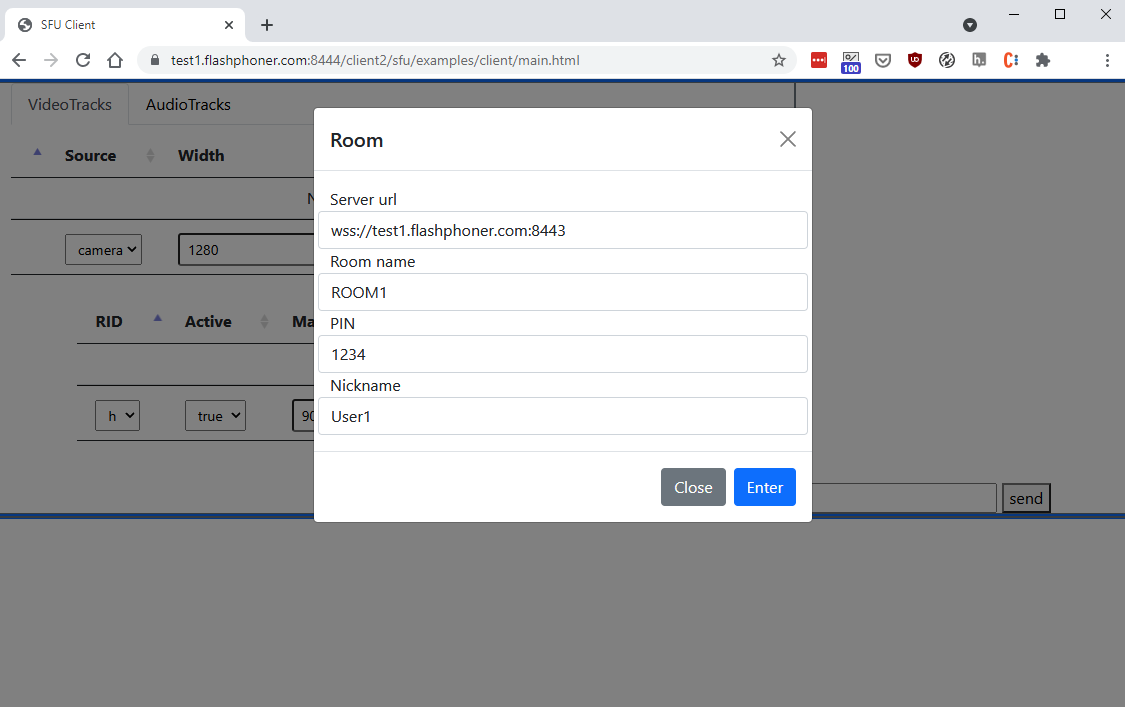Open the LastPass extension icon

[819, 60]
